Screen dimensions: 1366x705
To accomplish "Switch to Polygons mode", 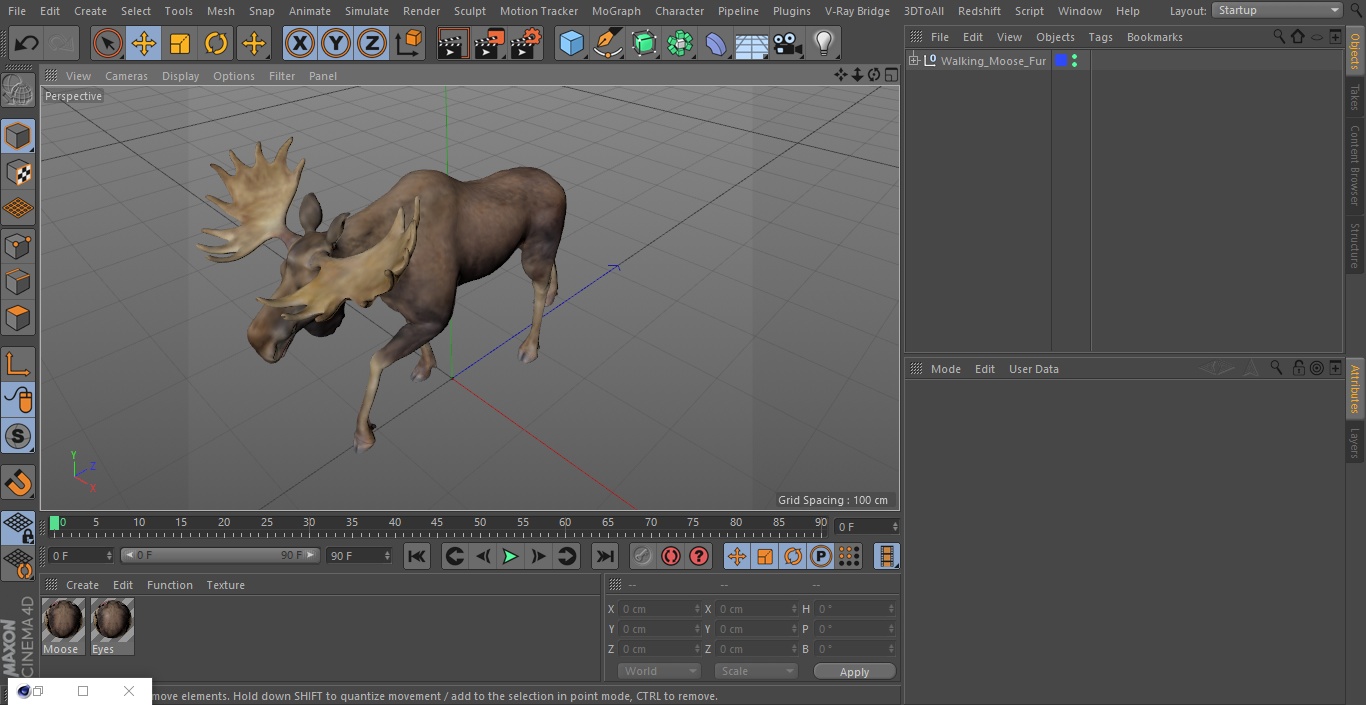I will pos(18,318).
